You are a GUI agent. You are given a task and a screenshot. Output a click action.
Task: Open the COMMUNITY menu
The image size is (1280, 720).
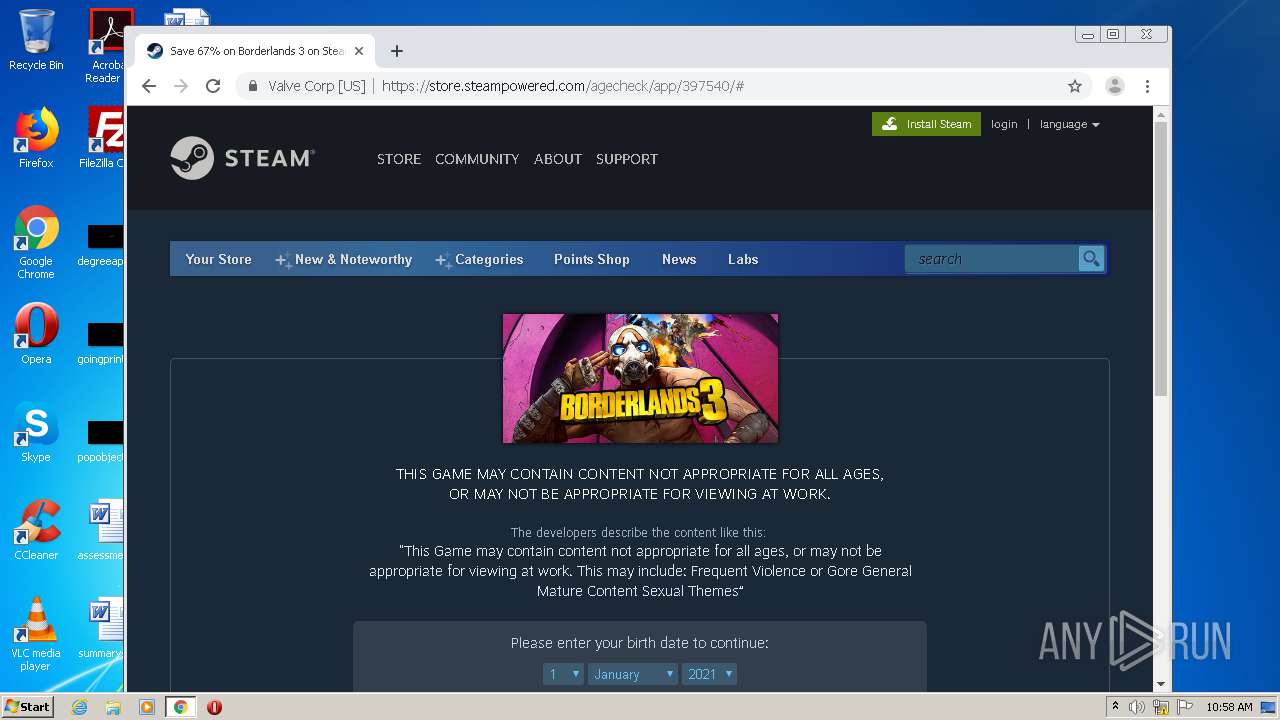(x=477, y=159)
